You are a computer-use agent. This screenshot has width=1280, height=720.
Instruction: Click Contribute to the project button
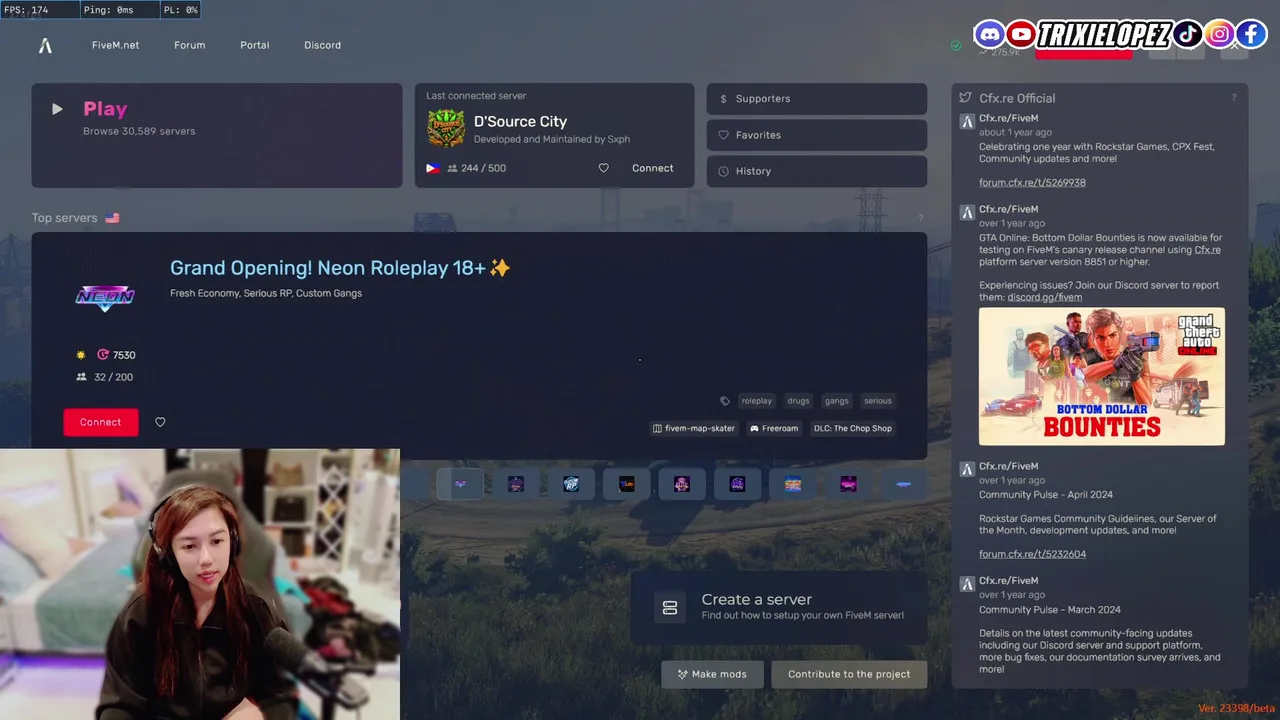849,674
